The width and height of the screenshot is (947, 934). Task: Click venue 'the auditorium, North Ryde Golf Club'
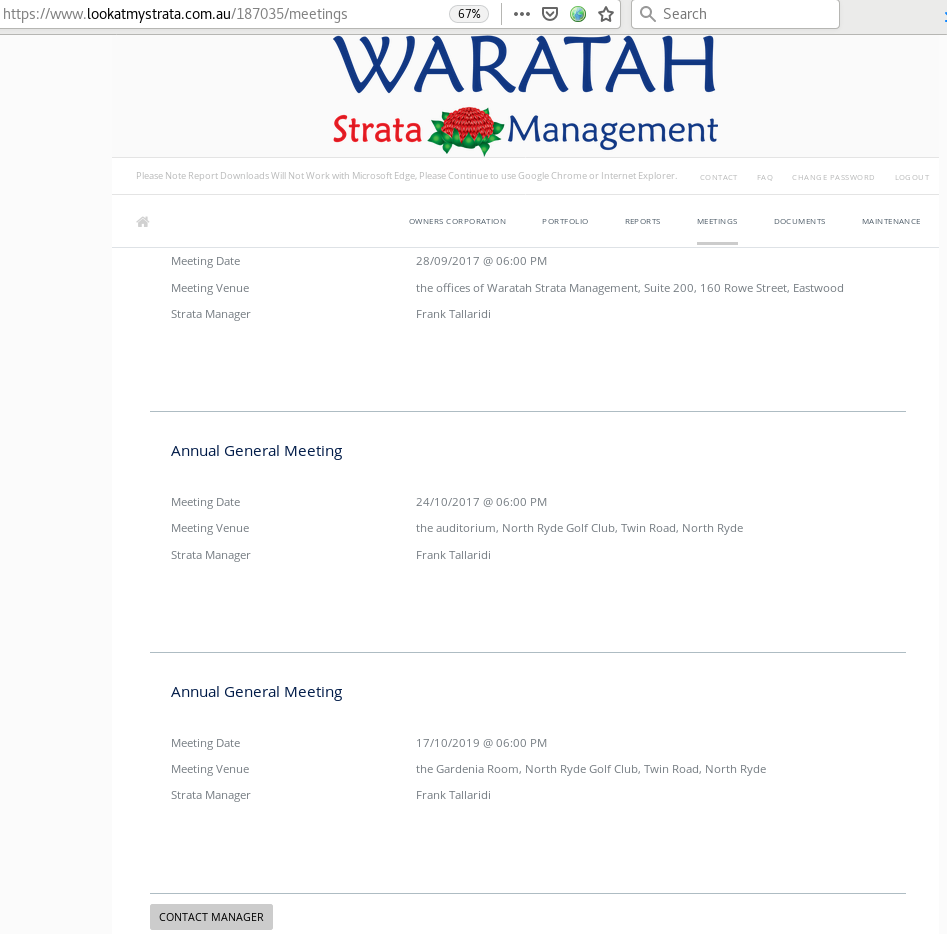(x=579, y=528)
